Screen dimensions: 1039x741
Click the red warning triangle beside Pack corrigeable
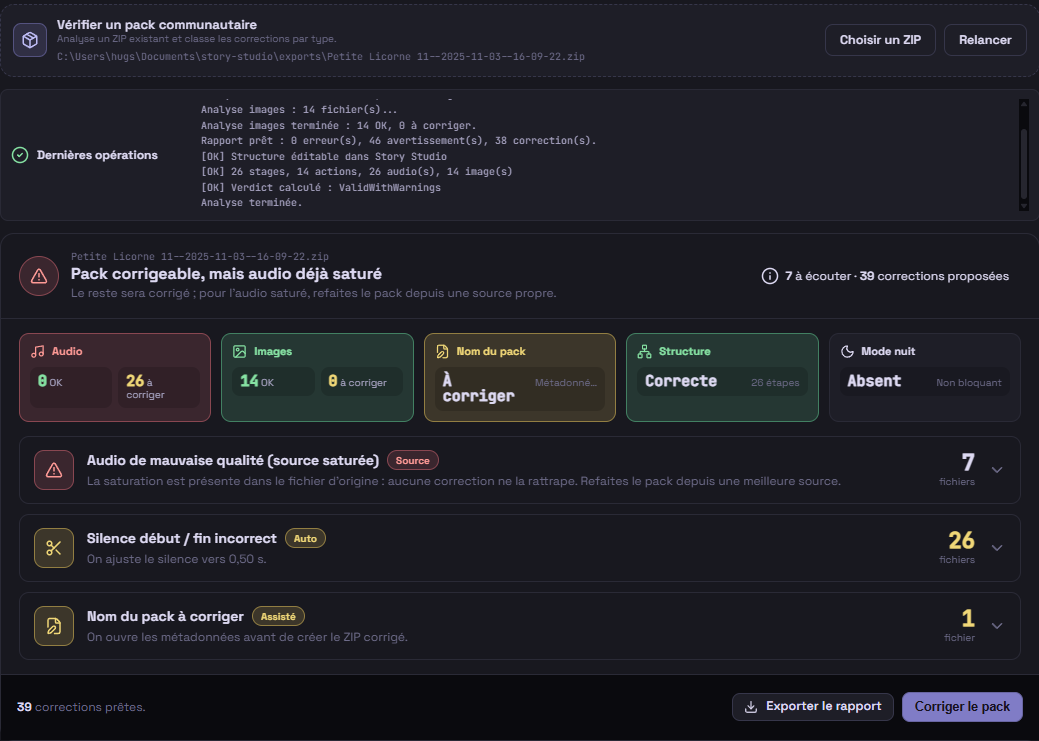[x=39, y=276]
